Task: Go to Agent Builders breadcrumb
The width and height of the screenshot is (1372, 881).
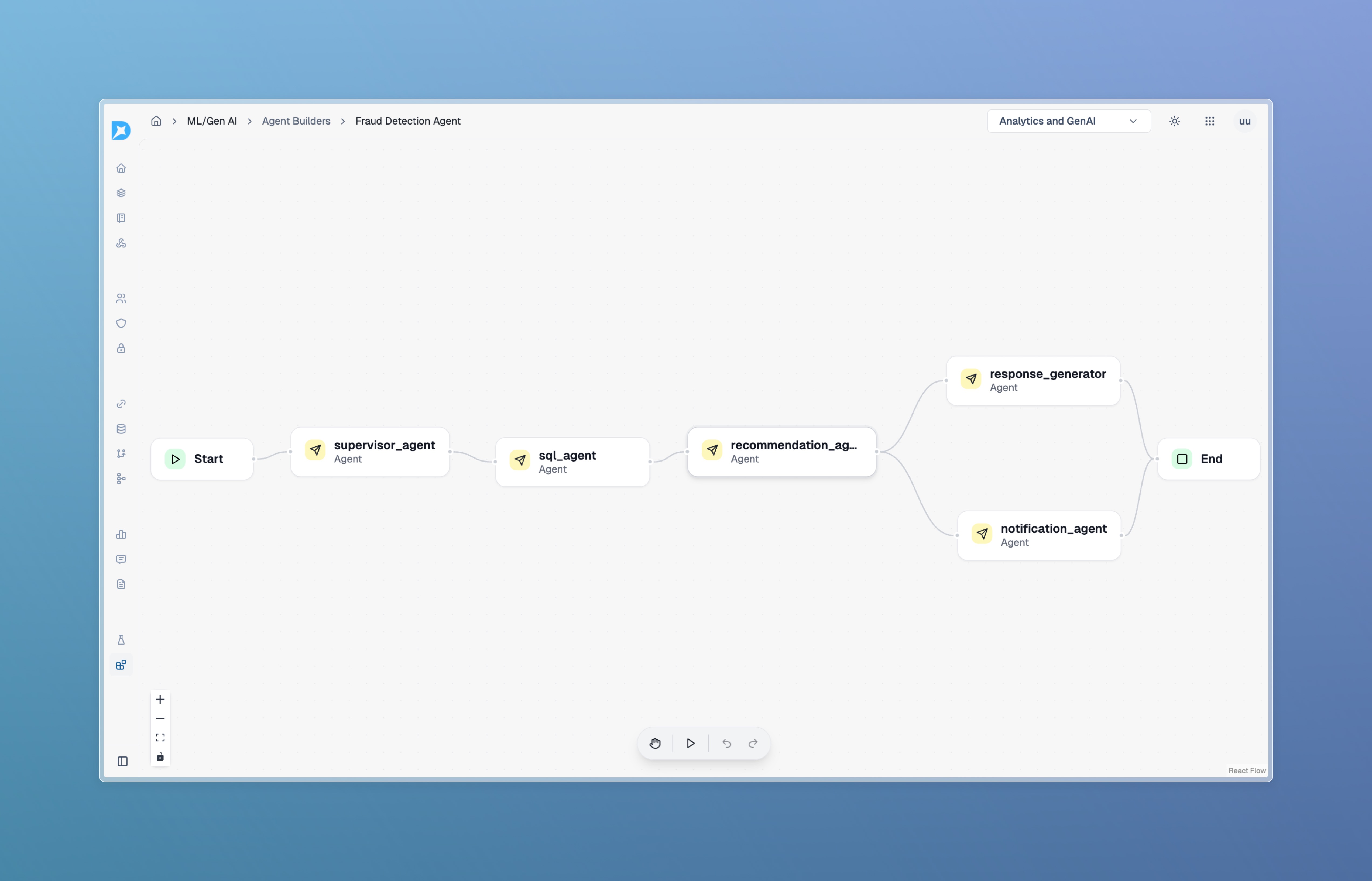Action: 296,121
